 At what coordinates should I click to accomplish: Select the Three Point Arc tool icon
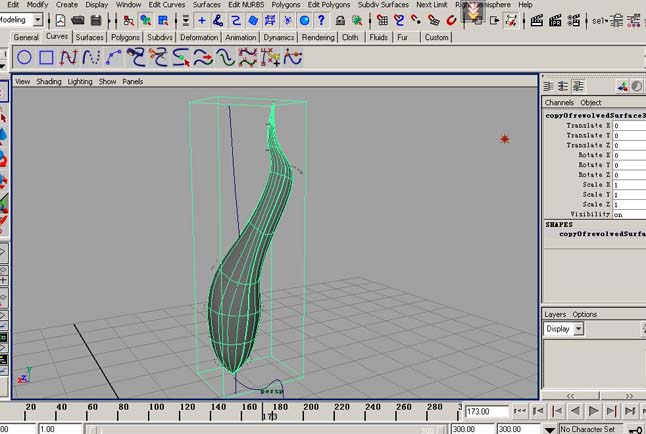[113, 57]
